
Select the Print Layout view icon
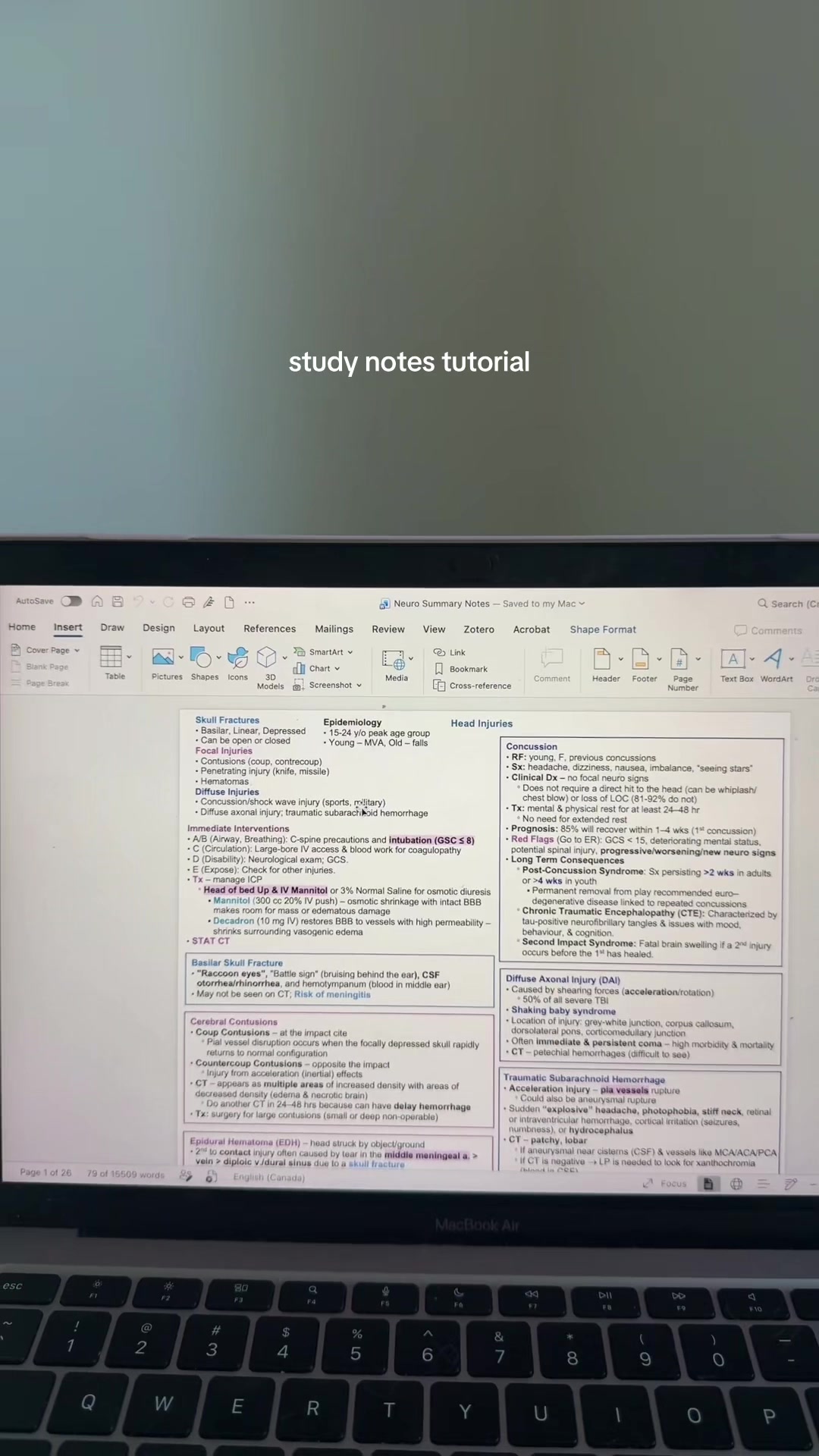pyautogui.click(x=708, y=1184)
